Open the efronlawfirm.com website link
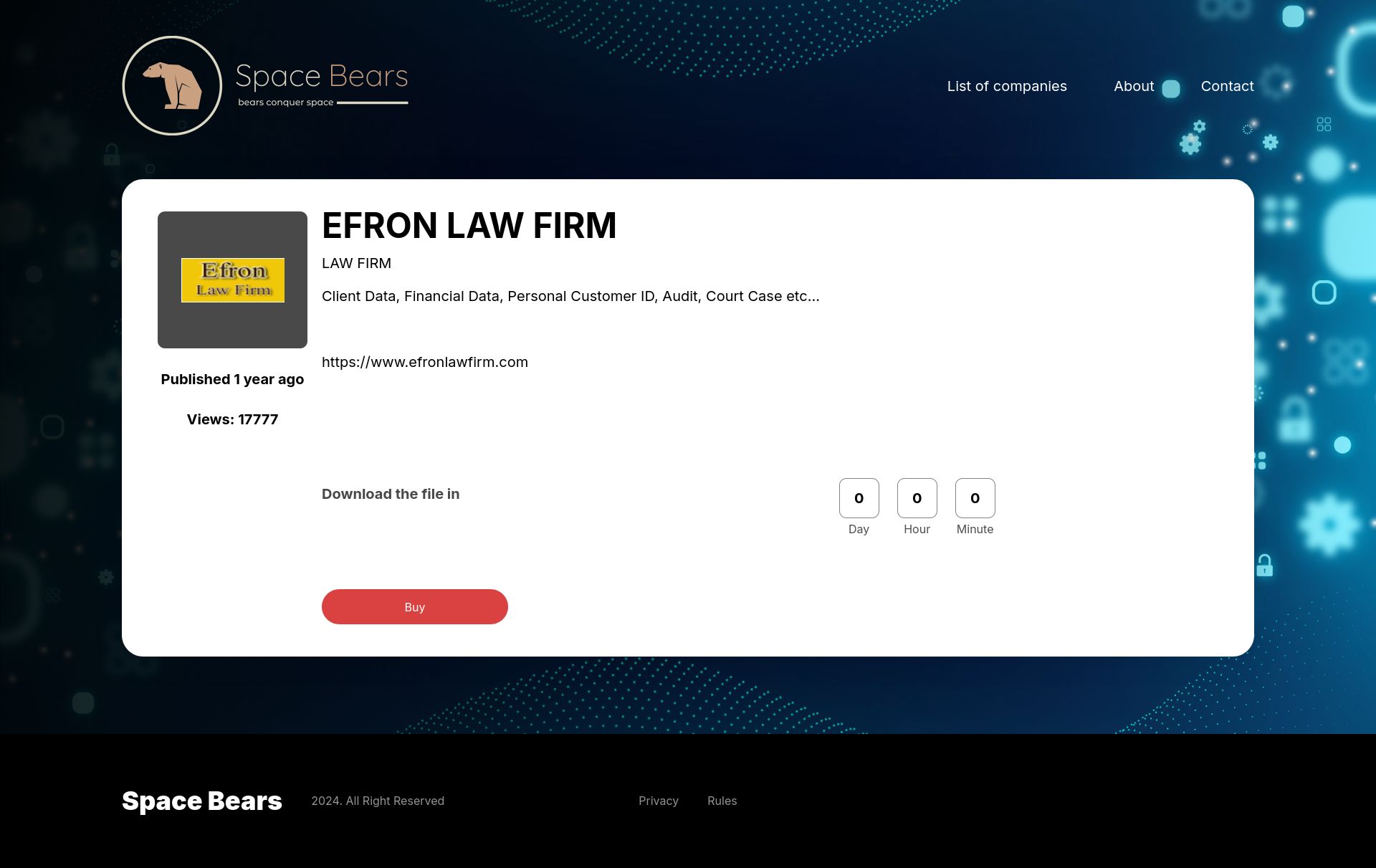Image resolution: width=1376 pixels, height=868 pixels. point(425,362)
